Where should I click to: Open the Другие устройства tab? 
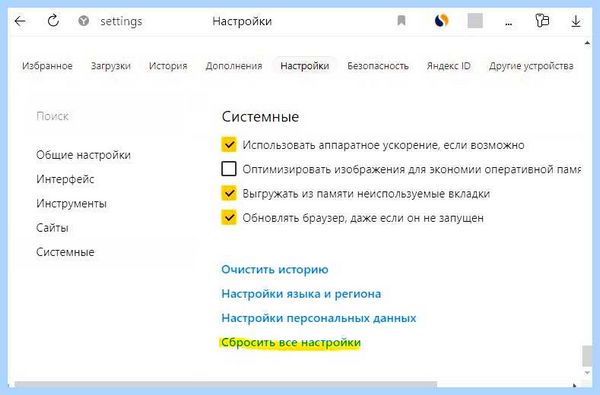click(x=531, y=66)
